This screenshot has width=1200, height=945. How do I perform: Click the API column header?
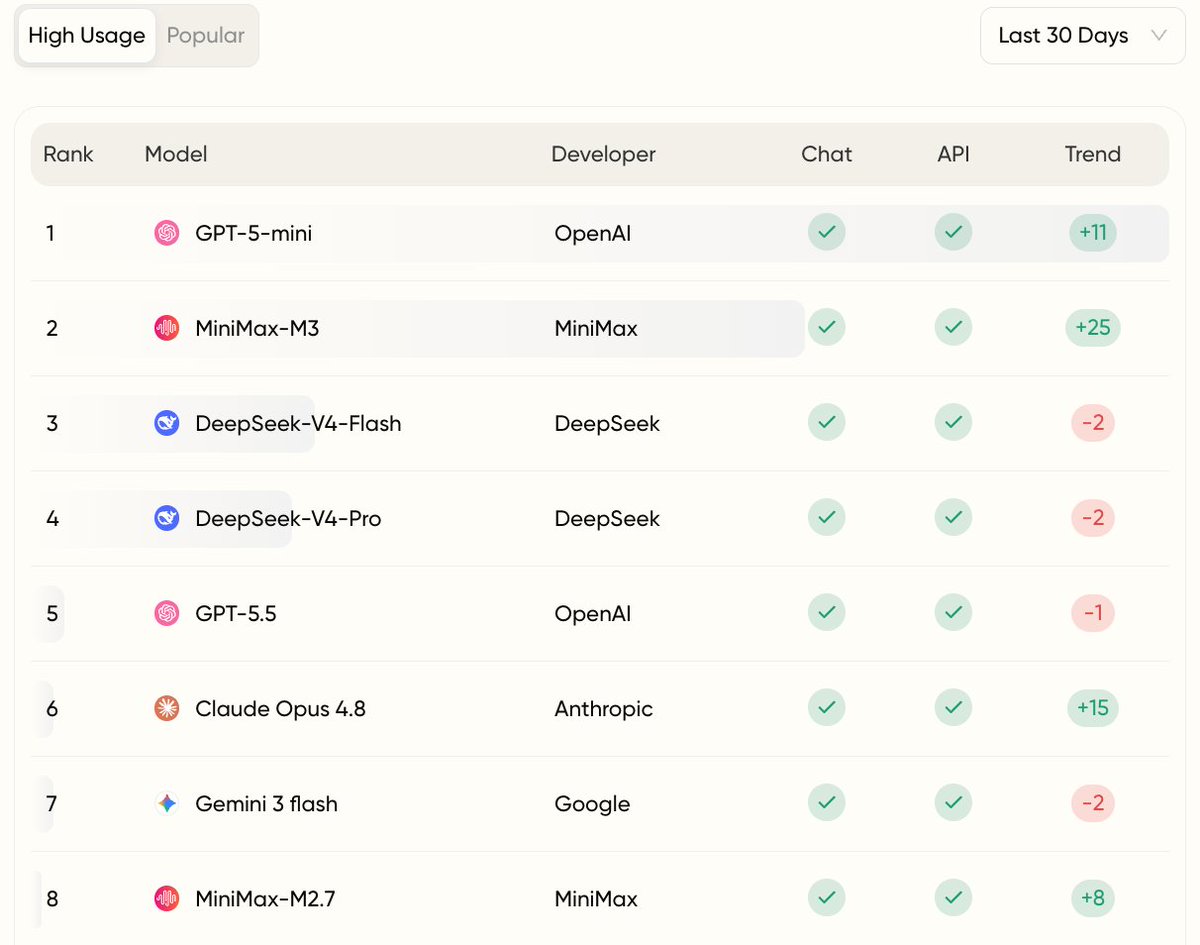coord(953,154)
